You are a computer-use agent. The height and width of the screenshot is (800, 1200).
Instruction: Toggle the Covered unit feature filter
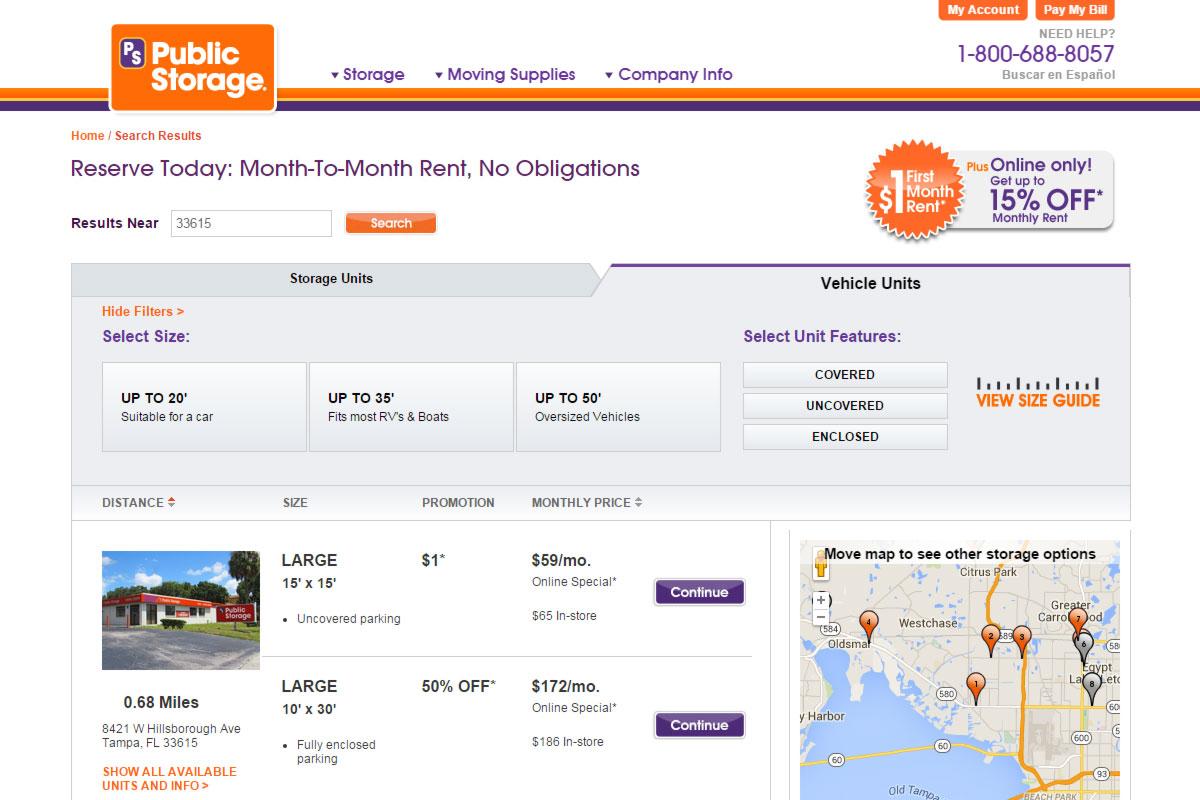coord(845,375)
